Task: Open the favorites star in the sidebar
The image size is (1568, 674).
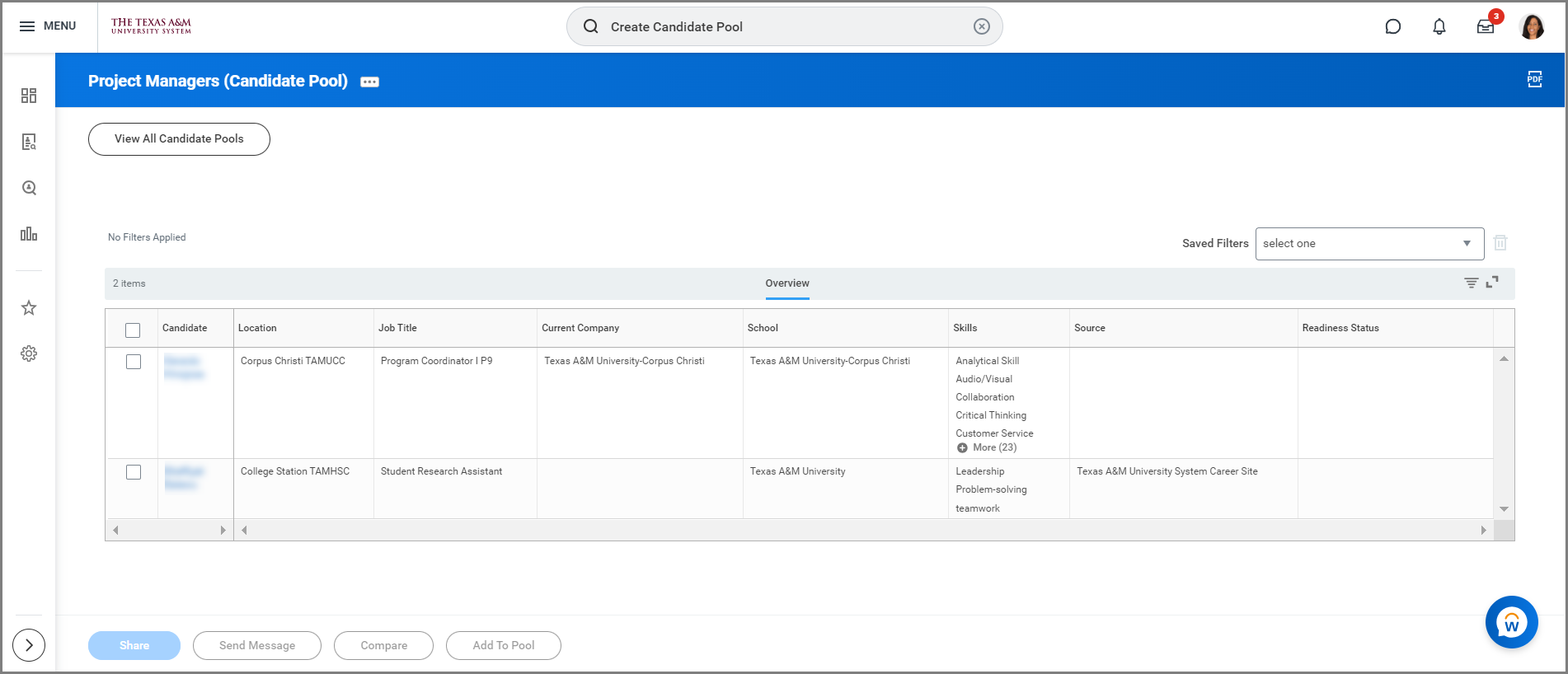Action: pos(29,308)
